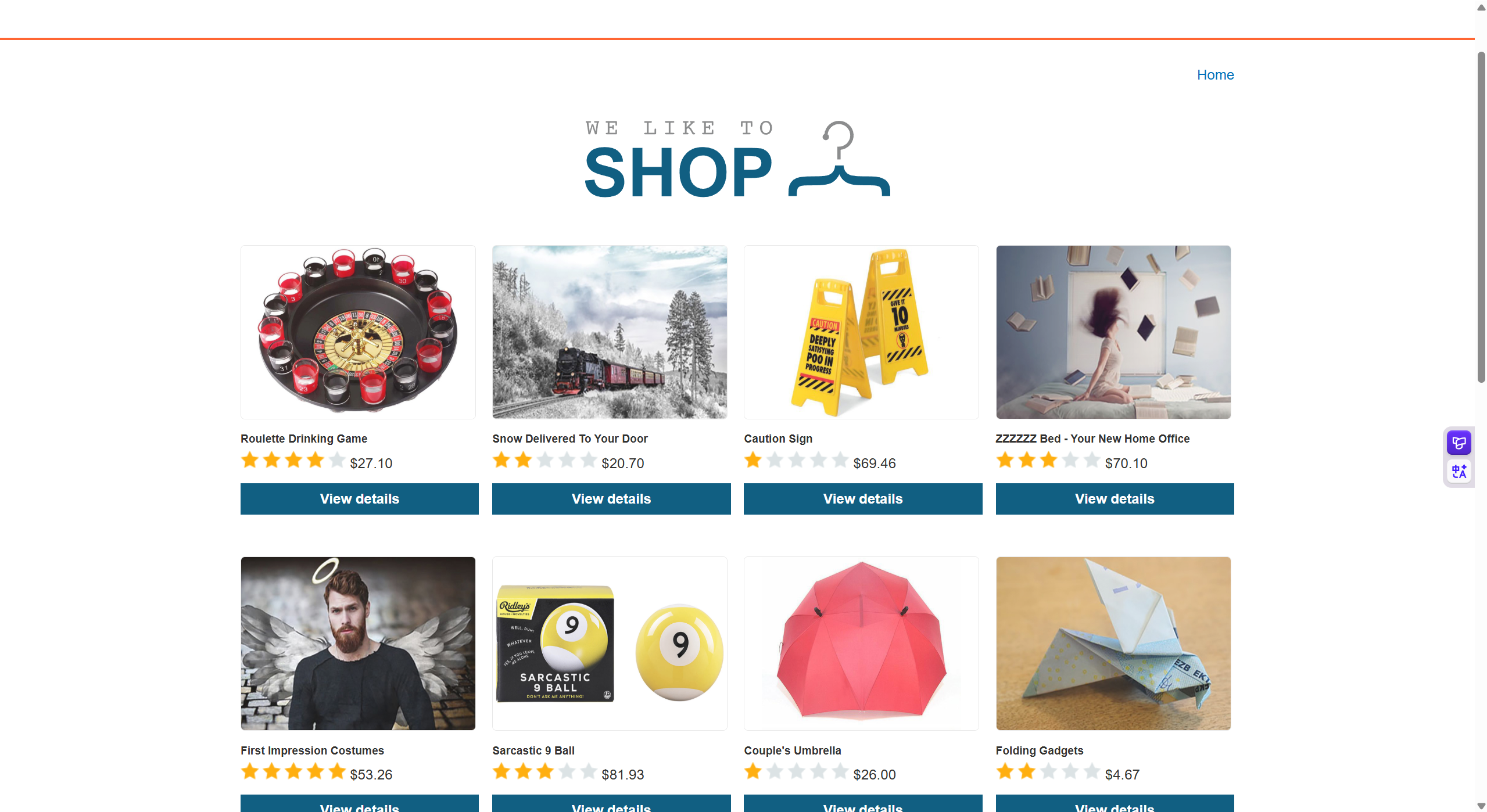The width and height of the screenshot is (1487, 812).
Task: View details for Roulette Drinking Game
Action: click(359, 499)
